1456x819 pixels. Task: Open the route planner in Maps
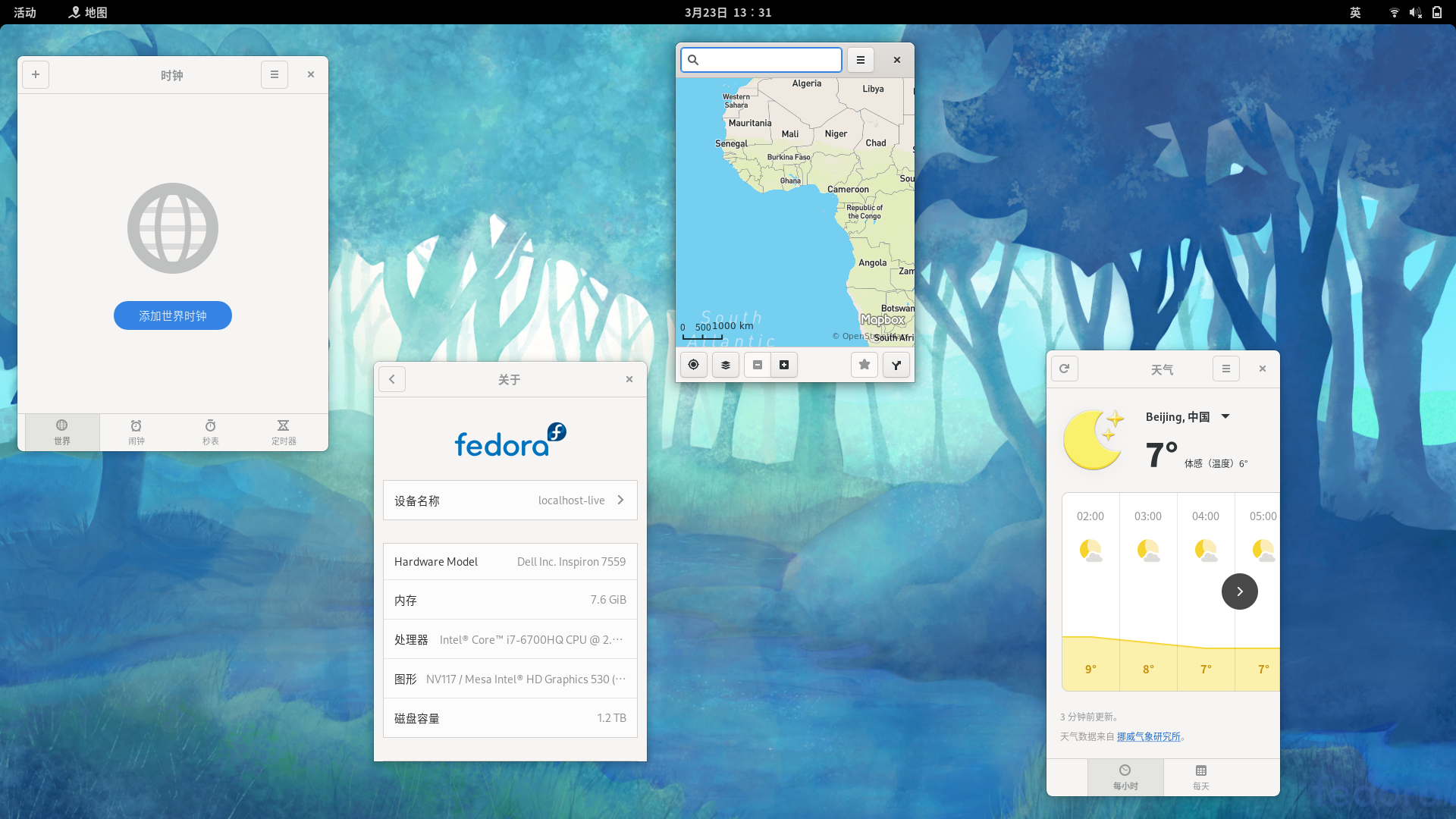896,365
